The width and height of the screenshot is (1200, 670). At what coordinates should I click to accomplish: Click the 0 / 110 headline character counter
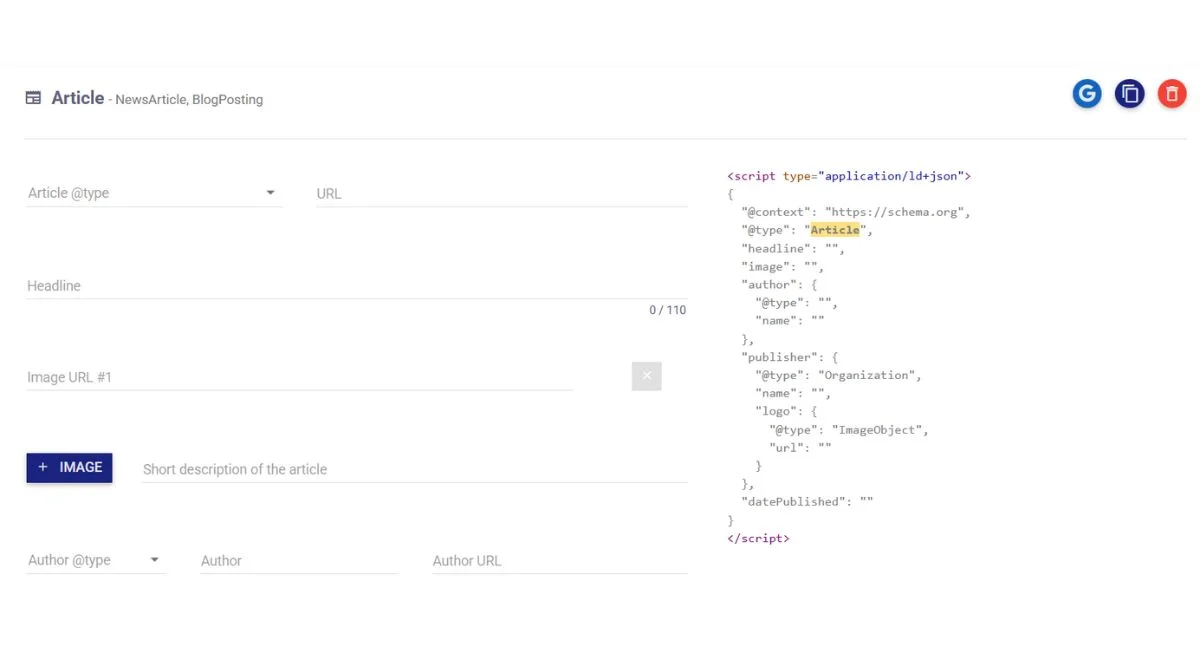tap(668, 310)
